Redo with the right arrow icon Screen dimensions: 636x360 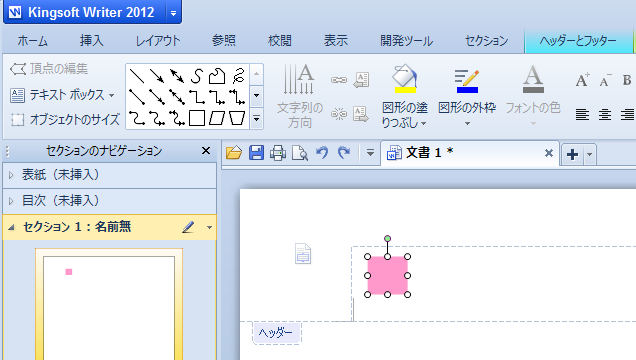coord(344,153)
